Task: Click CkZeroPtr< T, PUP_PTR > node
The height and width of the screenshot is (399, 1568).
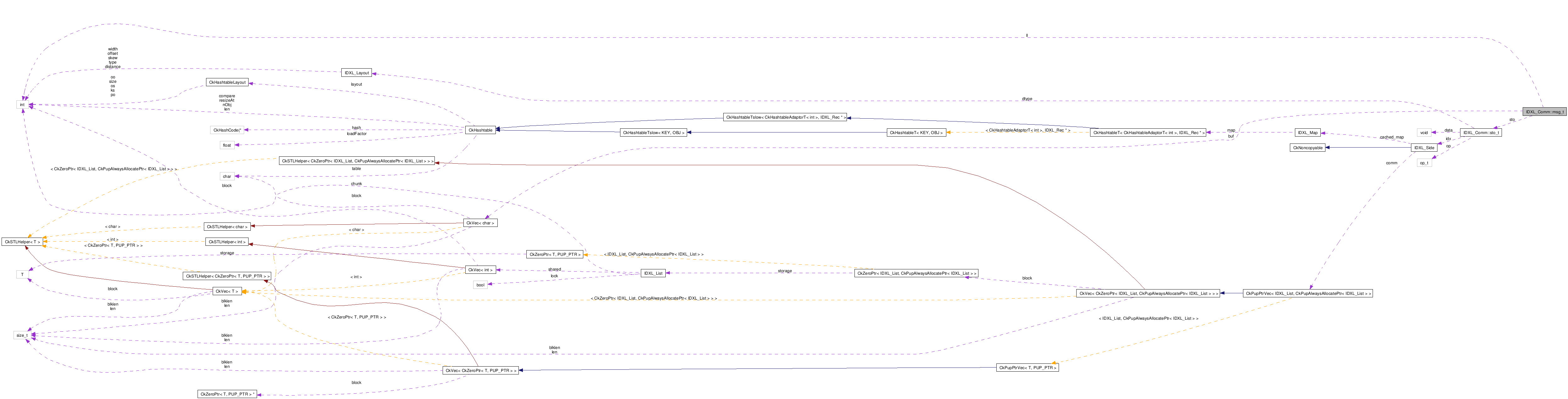Action: click(555, 254)
